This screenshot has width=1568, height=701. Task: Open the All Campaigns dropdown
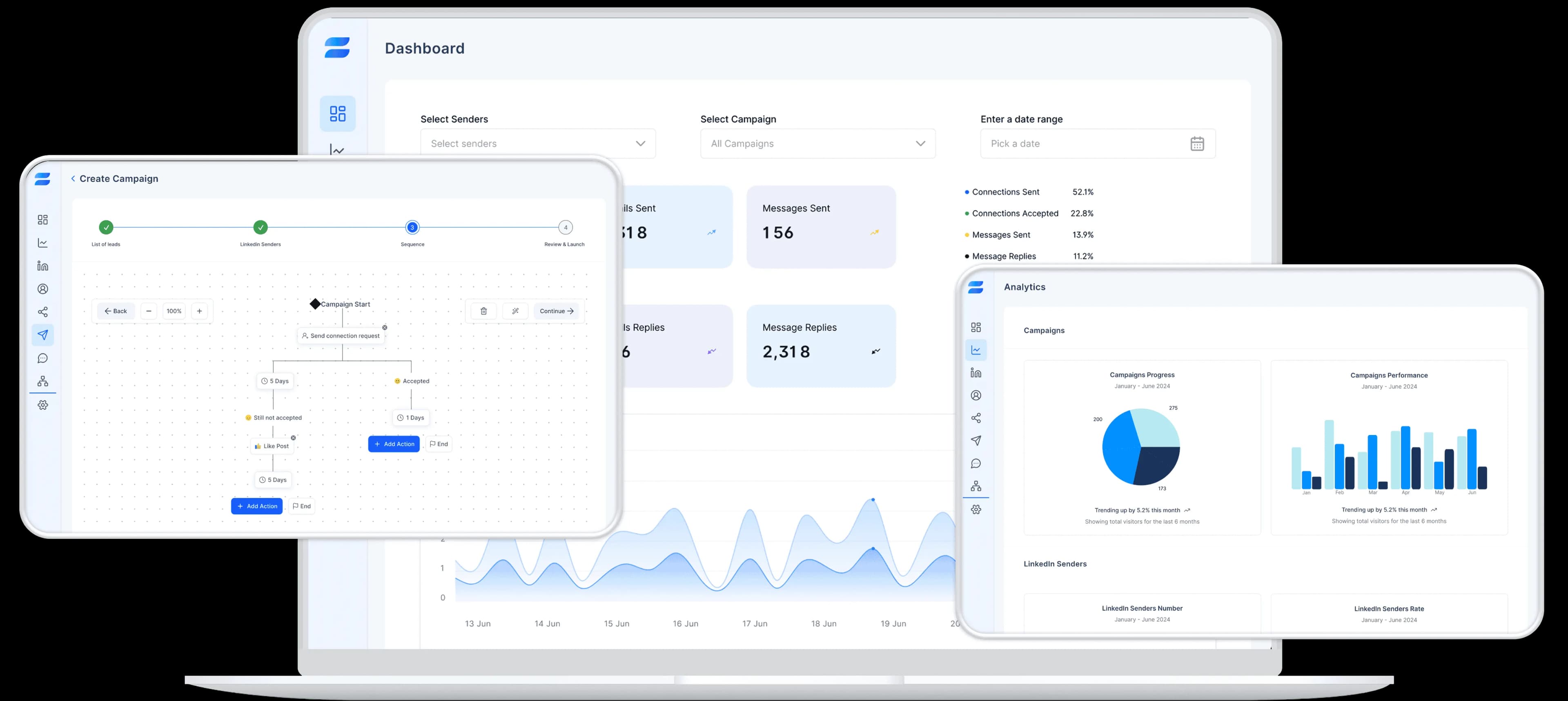817,144
